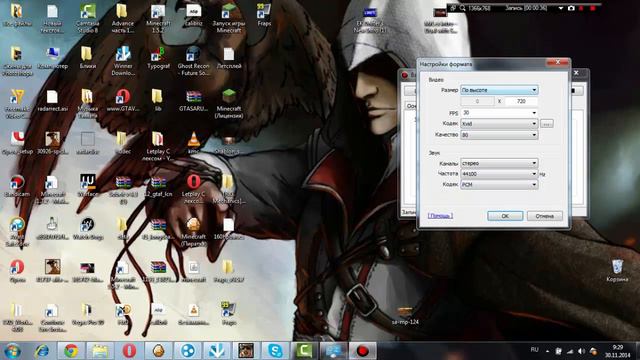Launch Internet Explorer from the taskbar
This screenshot has height=360, width=640.
point(42,351)
